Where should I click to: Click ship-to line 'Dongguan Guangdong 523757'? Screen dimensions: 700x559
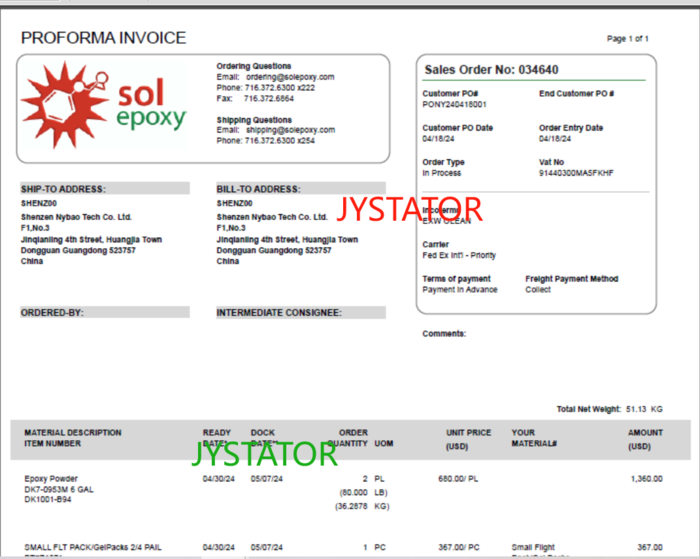coord(78,250)
